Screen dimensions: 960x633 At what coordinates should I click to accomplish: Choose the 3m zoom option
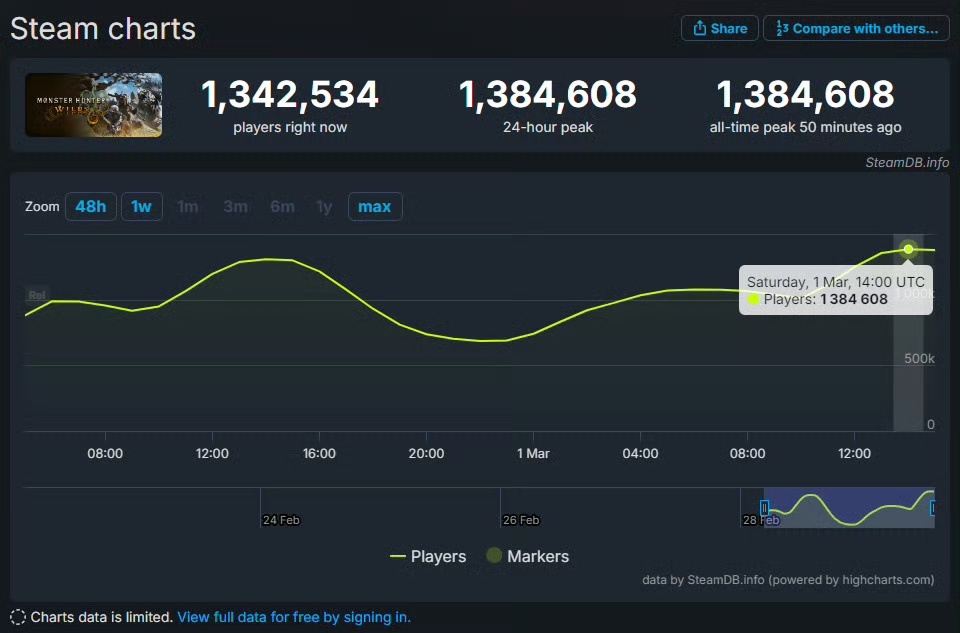(x=235, y=206)
